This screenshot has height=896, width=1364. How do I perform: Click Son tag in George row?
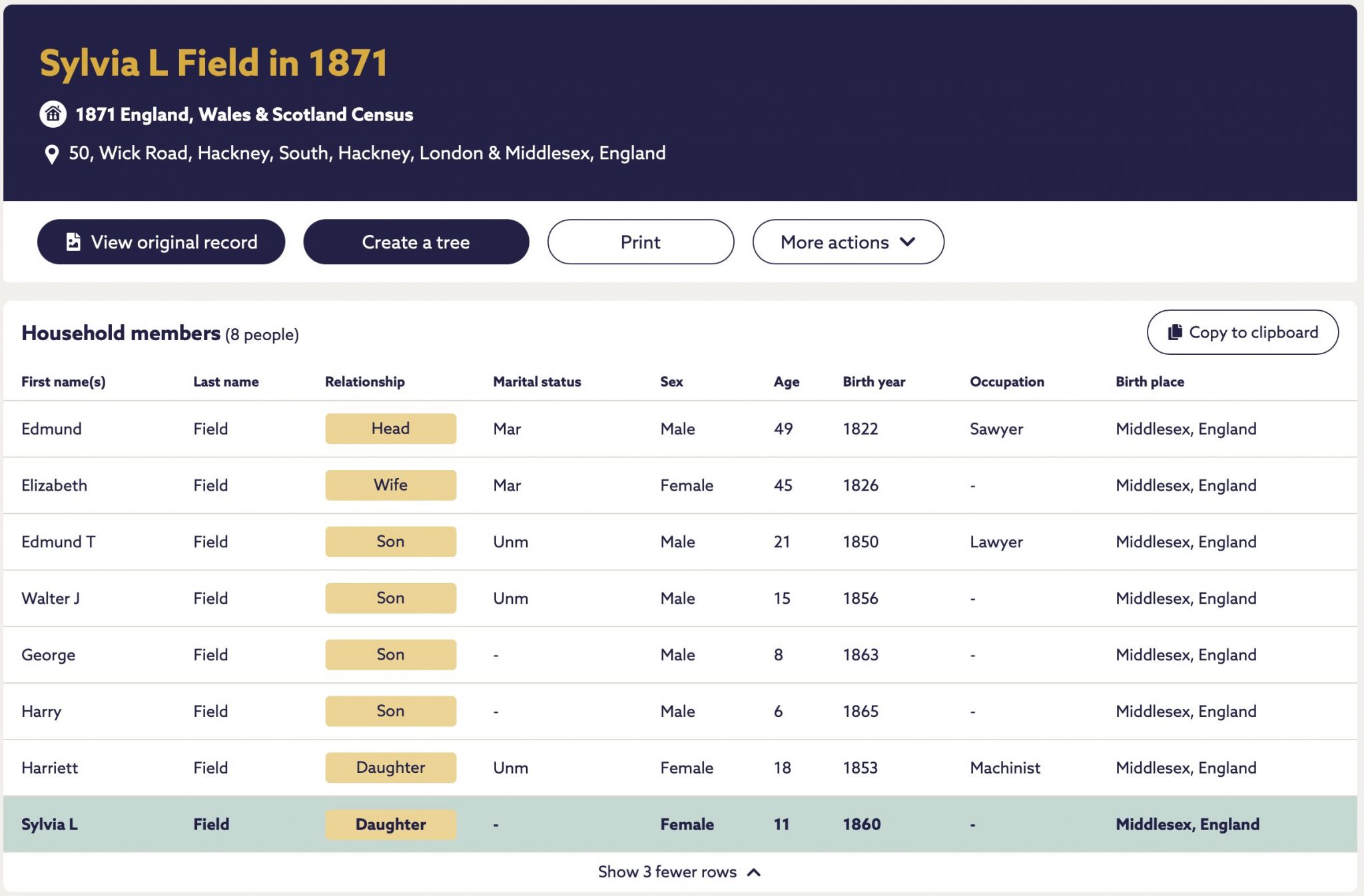coord(391,654)
